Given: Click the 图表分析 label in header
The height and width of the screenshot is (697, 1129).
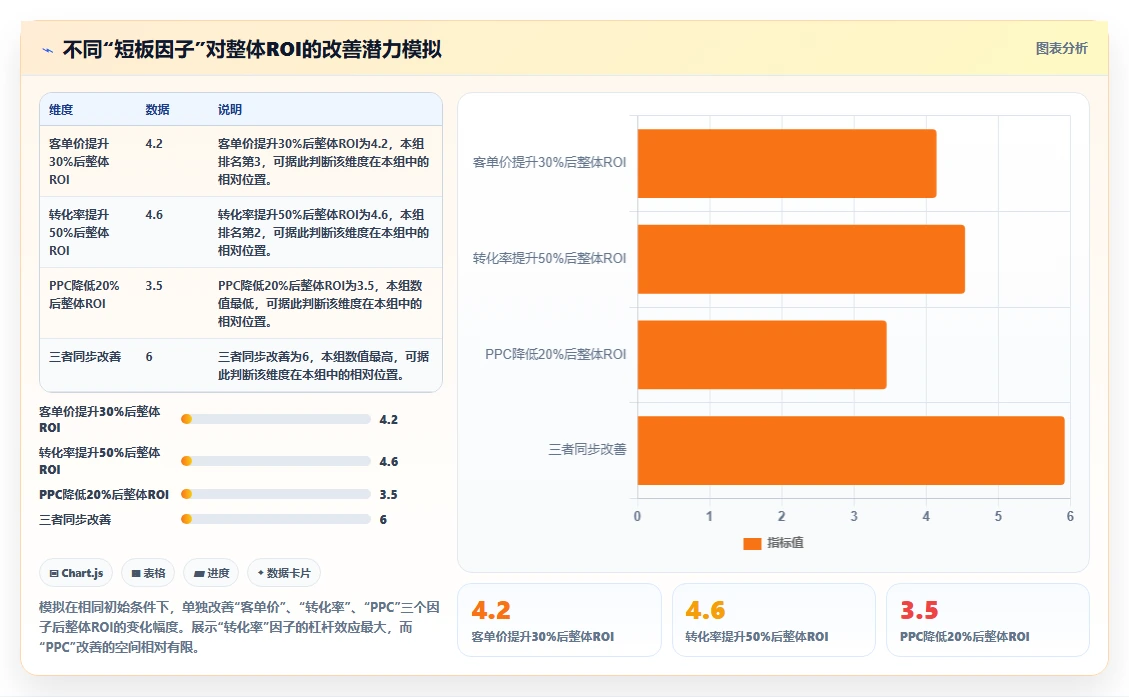Looking at the screenshot, I should tap(1061, 48).
